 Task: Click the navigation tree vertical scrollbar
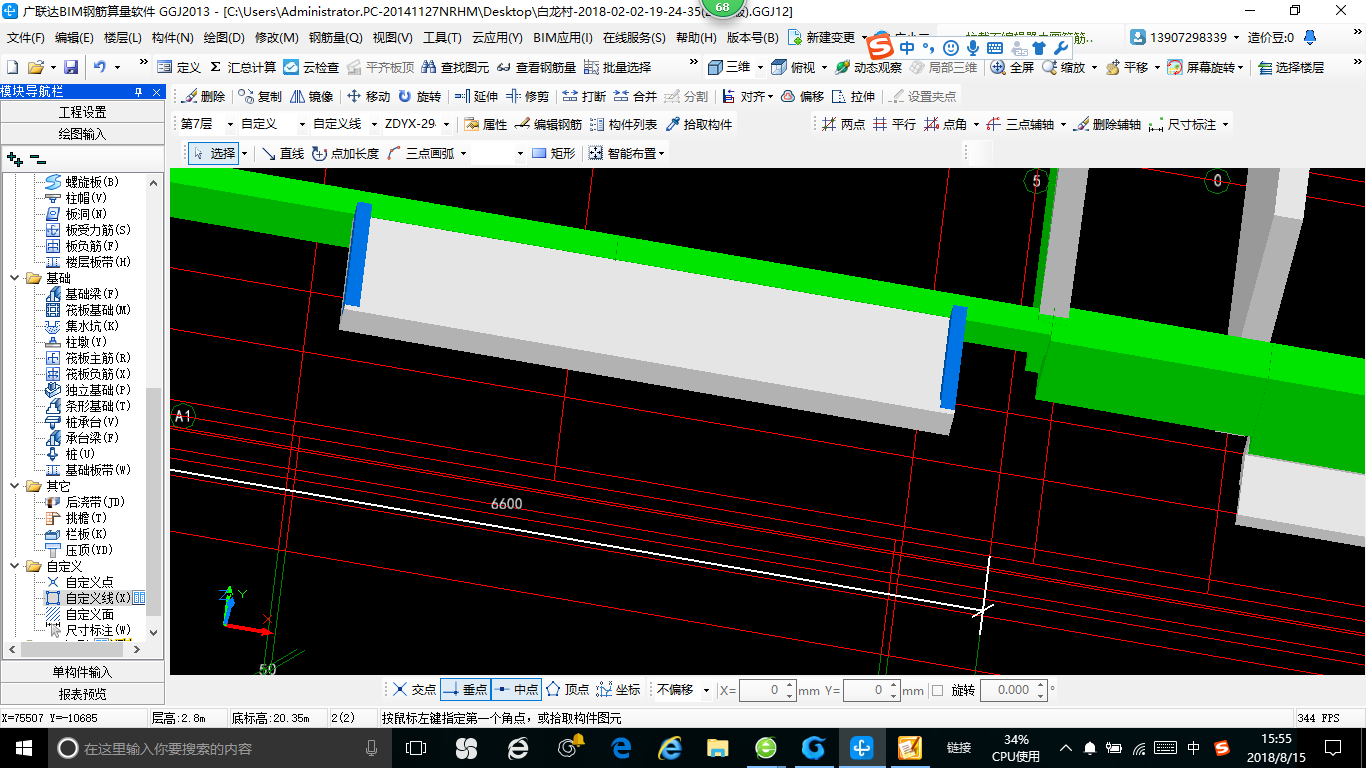coord(153,407)
